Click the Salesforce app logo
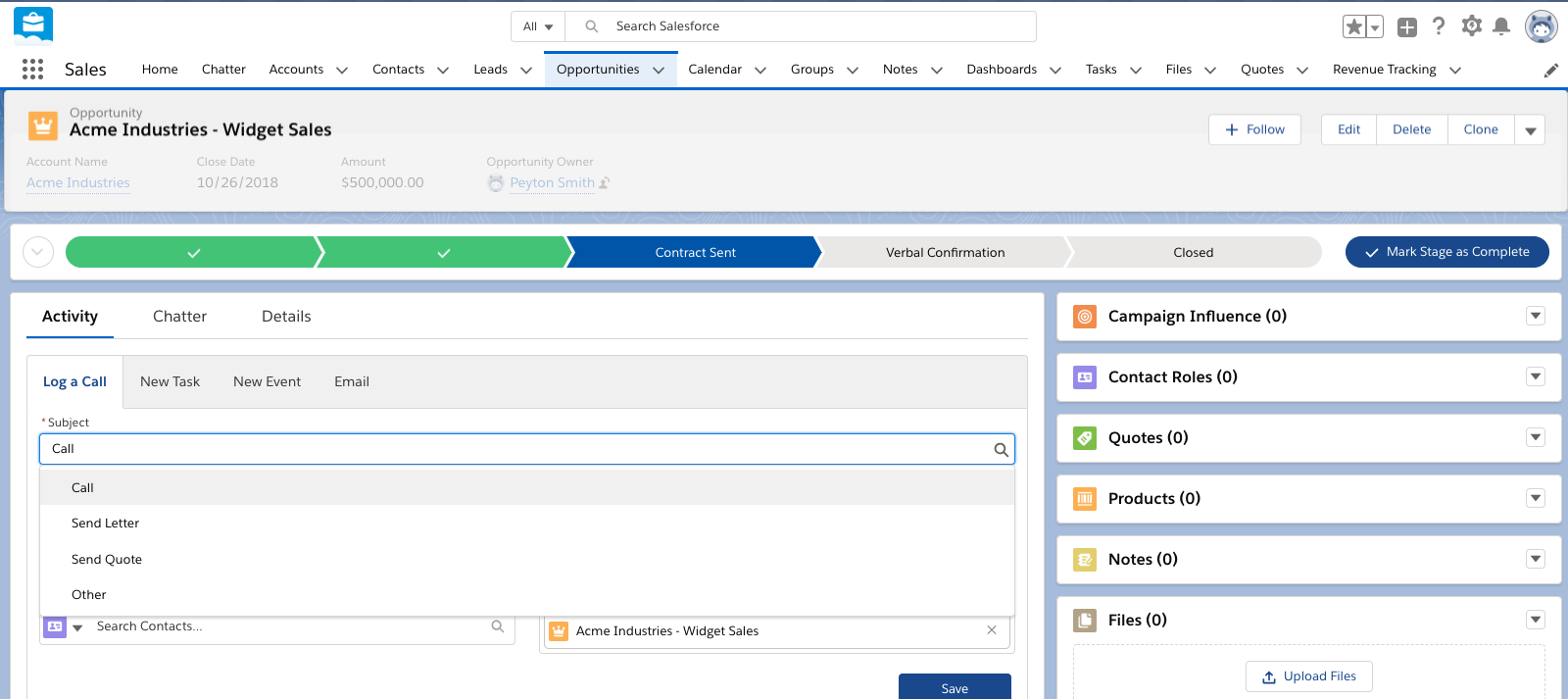This screenshot has width=1568, height=699. pyautogui.click(x=33, y=25)
